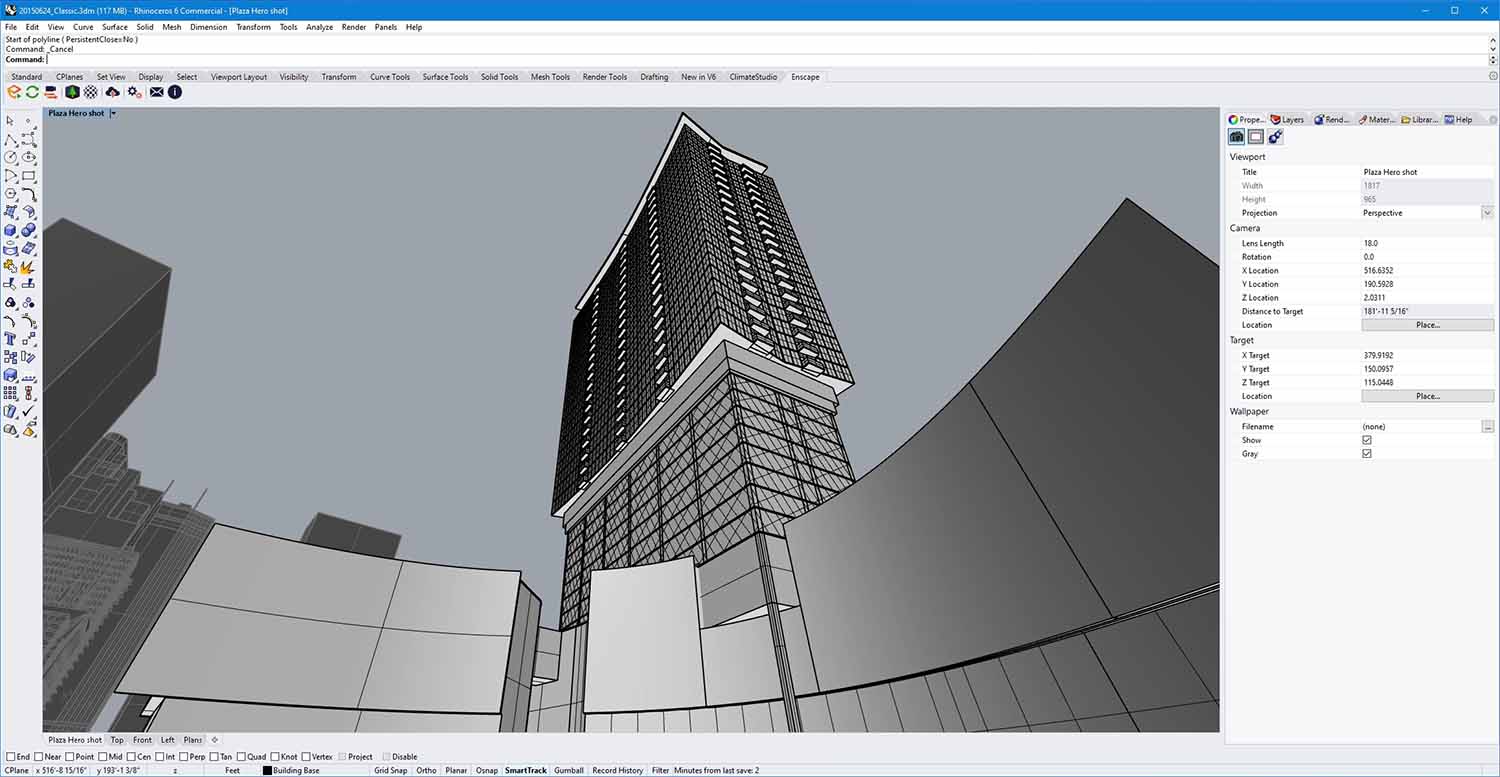Uncheck Gray under Wallpaper settings
Screen dimensions: 1500x777
(x=1367, y=453)
